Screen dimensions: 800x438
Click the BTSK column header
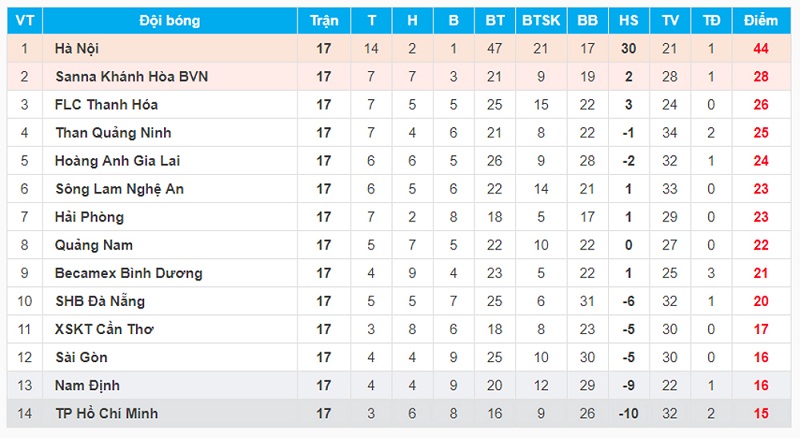(541, 21)
